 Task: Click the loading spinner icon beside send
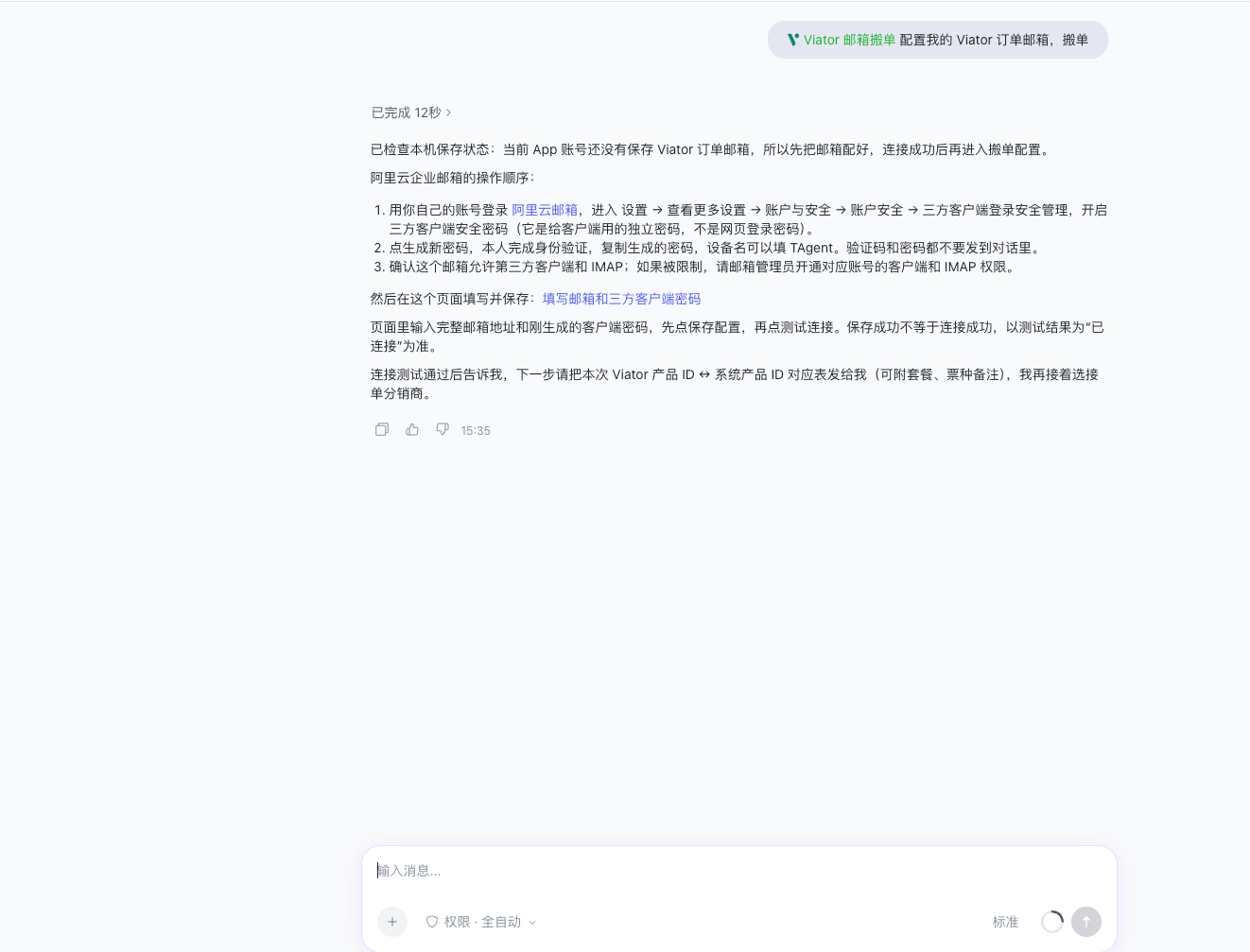pos(1052,922)
